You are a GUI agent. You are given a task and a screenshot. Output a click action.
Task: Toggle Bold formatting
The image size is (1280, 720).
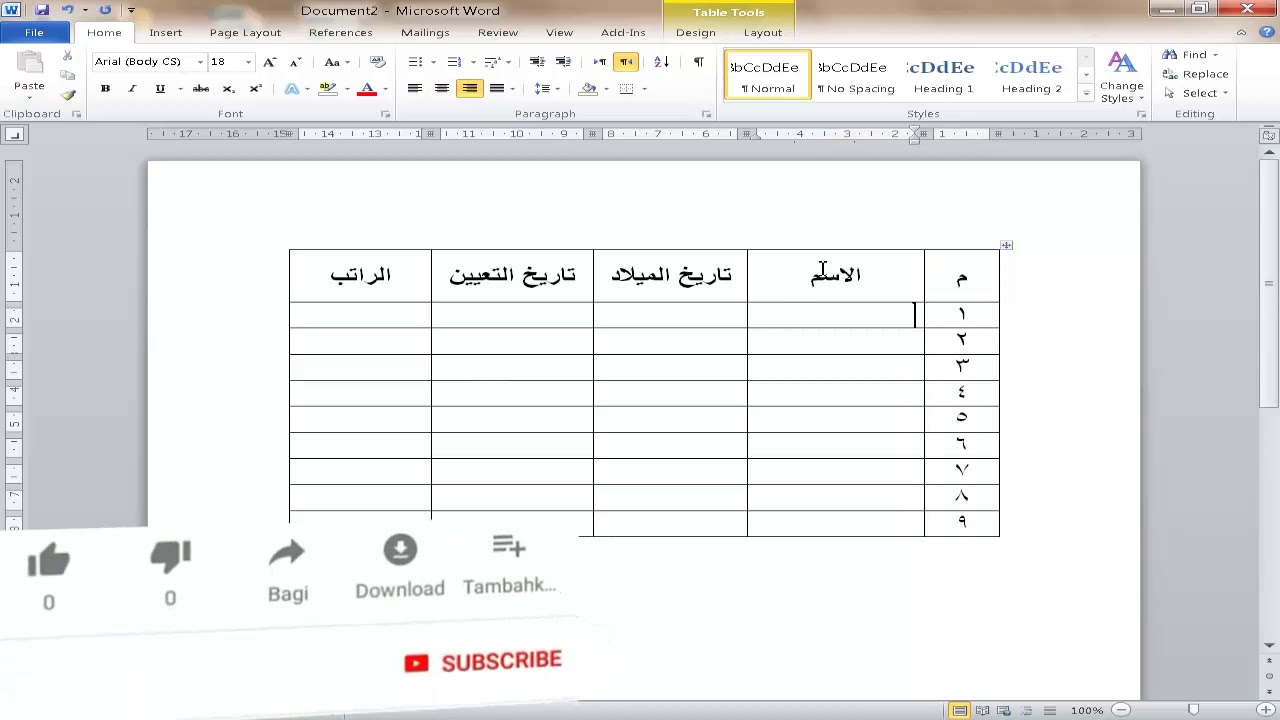[105, 89]
